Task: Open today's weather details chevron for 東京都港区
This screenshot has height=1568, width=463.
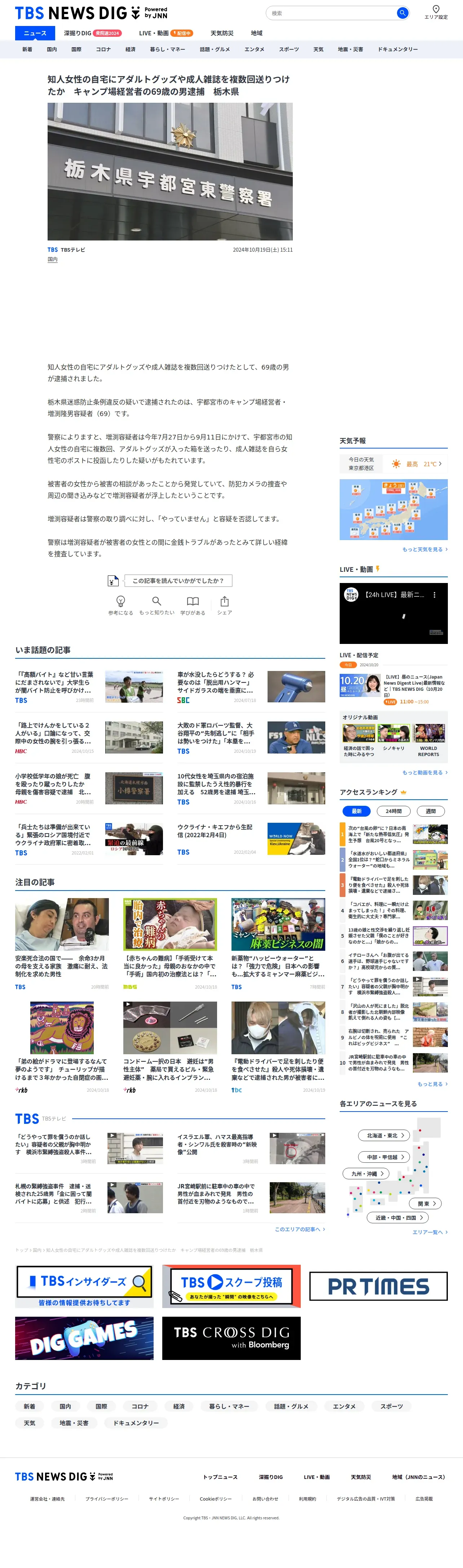Action: click(440, 464)
